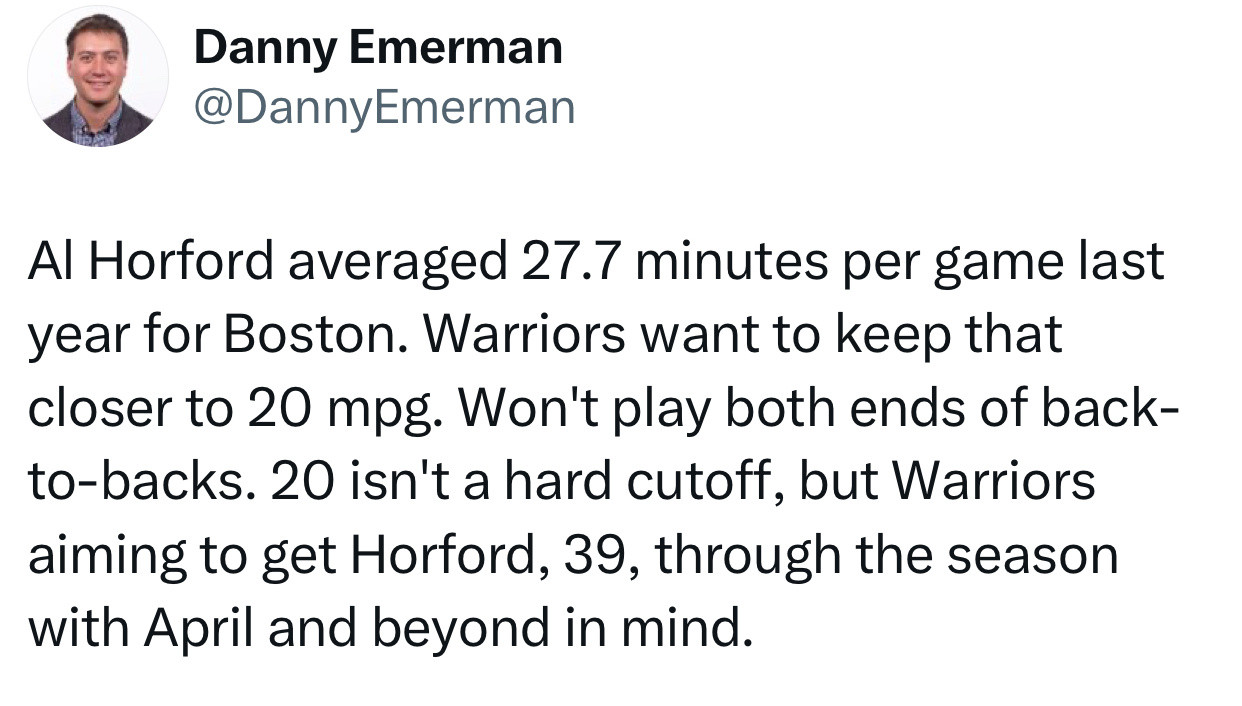Open the Danny Emerman display name link
This screenshot has width=1242, height=706.
point(378,47)
